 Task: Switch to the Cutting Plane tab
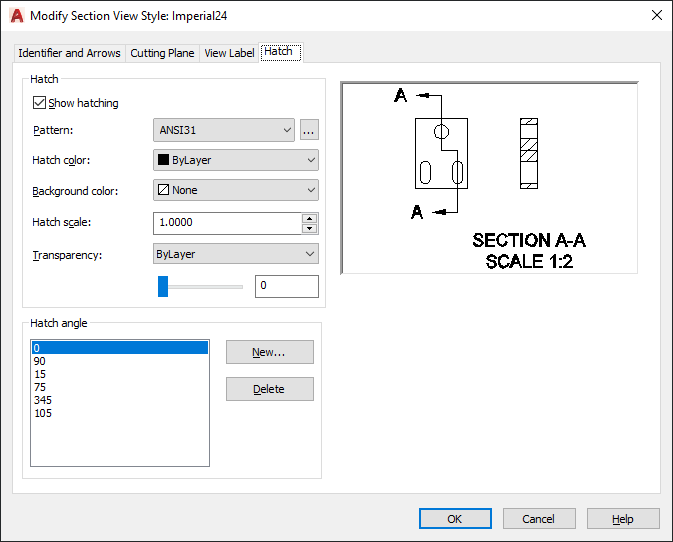pos(162,53)
